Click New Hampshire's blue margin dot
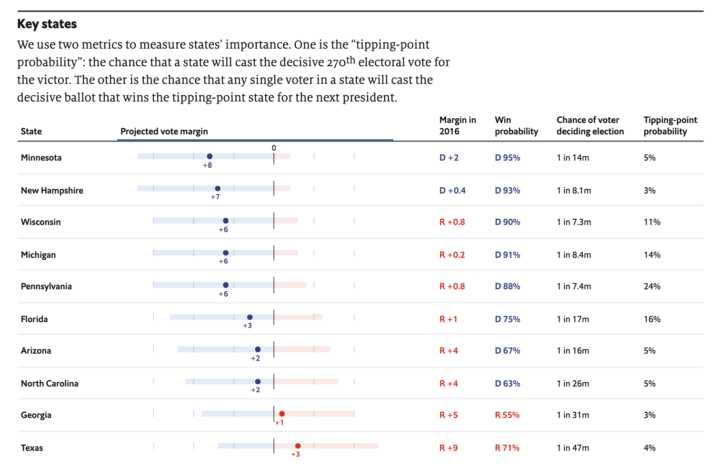 (217, 189)
